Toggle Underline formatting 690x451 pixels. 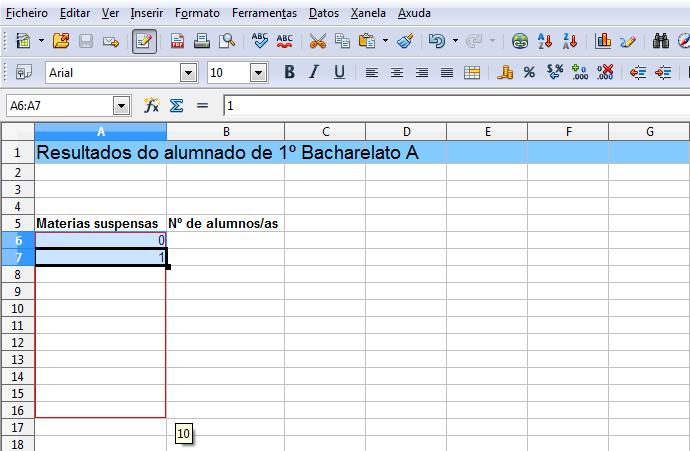click(339, 72)
